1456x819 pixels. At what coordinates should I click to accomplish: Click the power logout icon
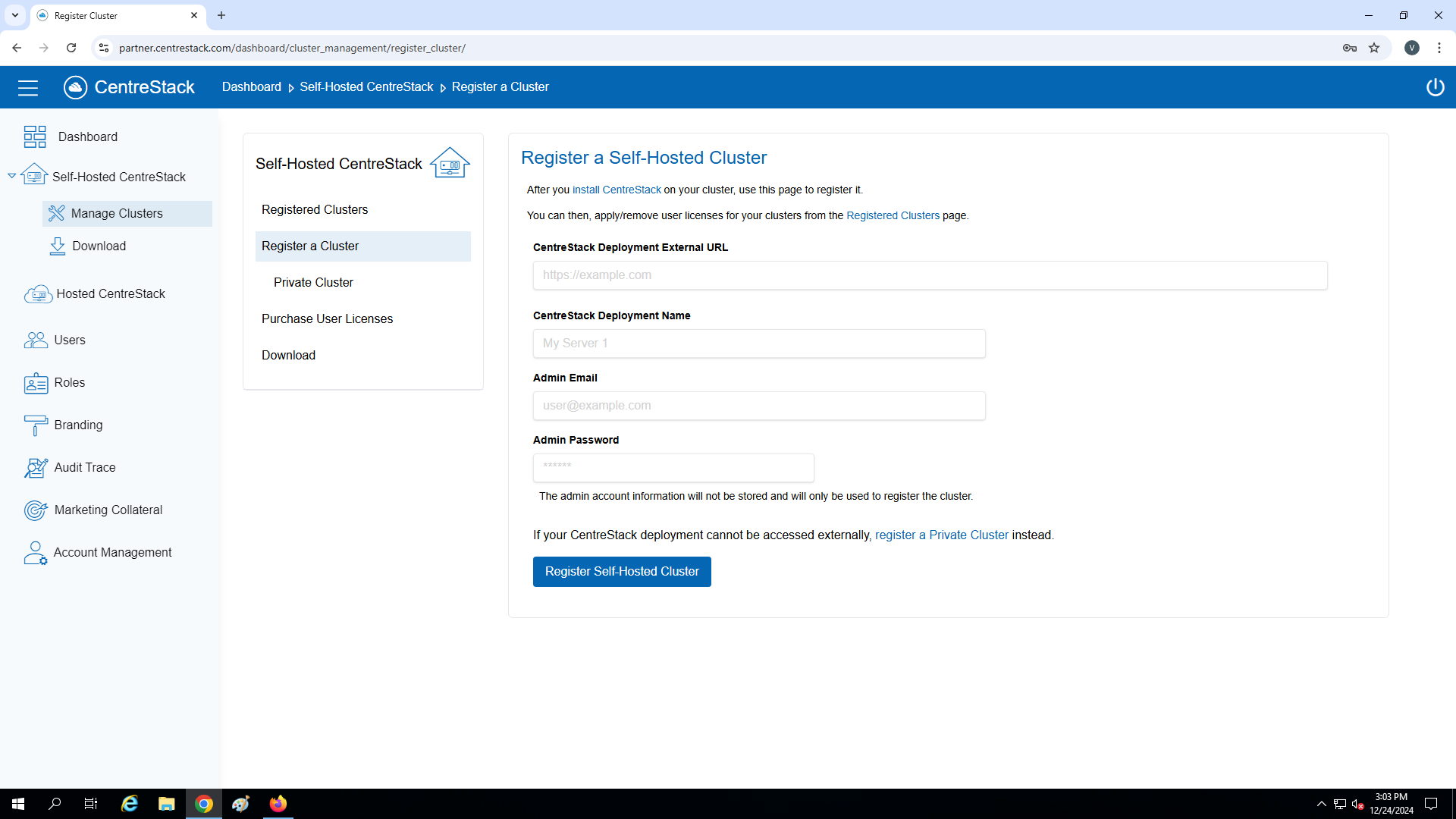coord(1435,87)
